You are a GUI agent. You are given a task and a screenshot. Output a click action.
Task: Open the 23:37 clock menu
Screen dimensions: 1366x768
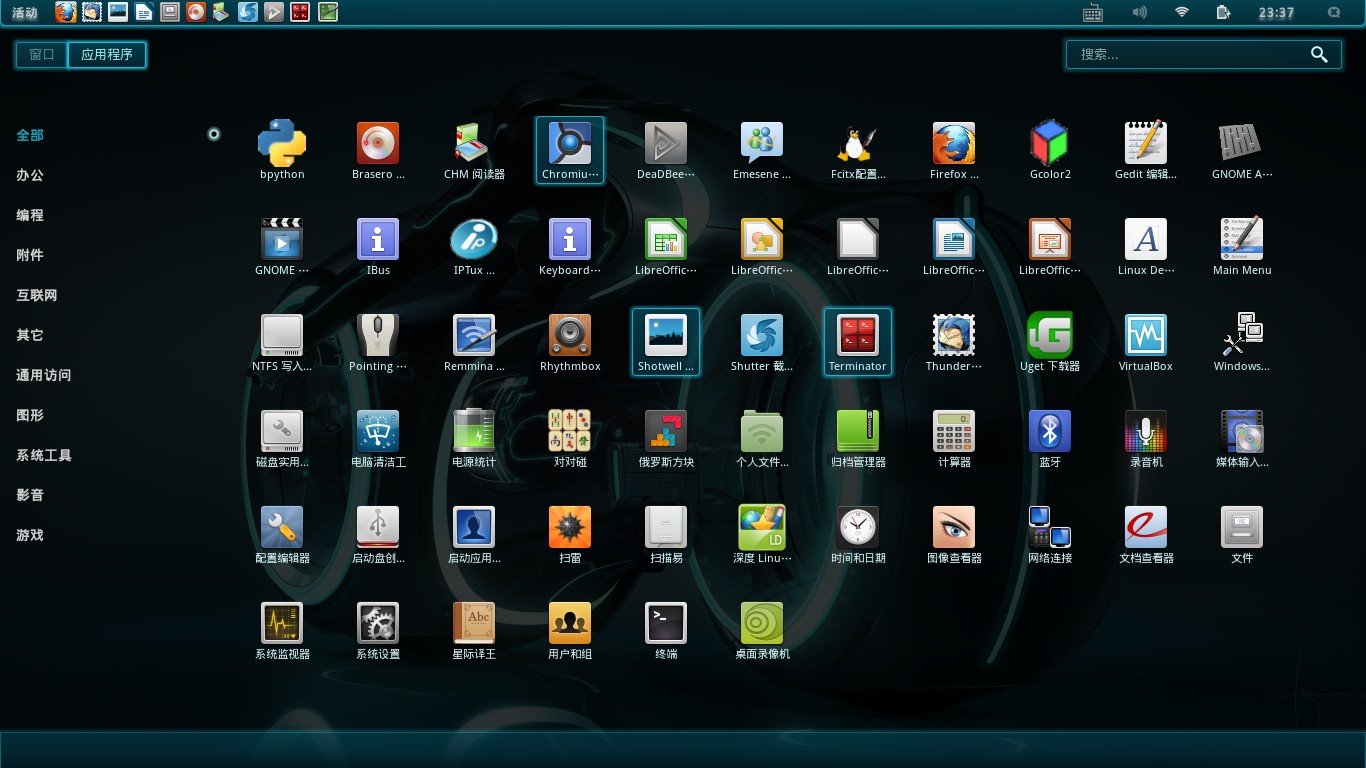(x=1276, y=13)
